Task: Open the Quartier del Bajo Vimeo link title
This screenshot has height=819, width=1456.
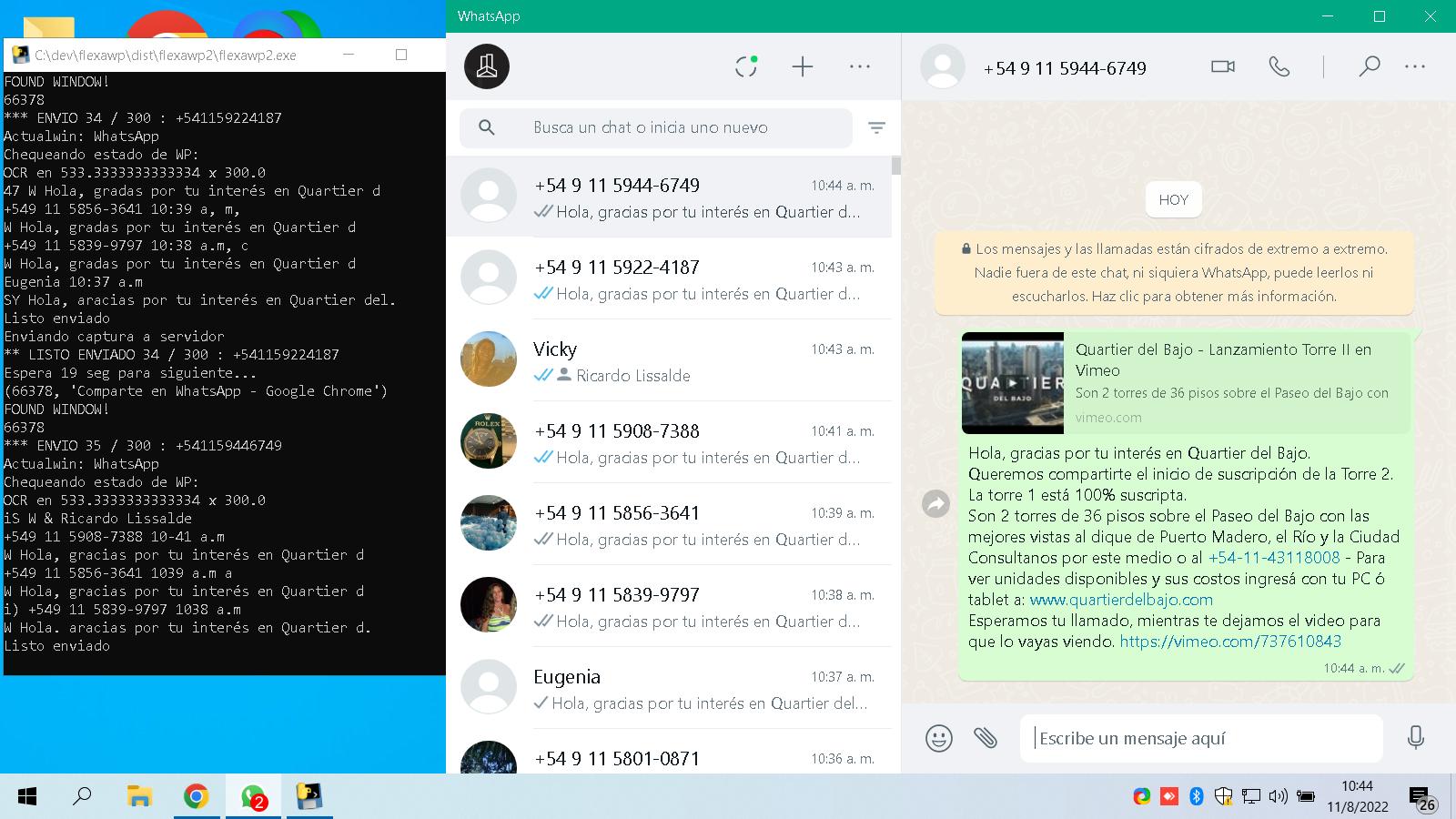Action: point(1223,359)
